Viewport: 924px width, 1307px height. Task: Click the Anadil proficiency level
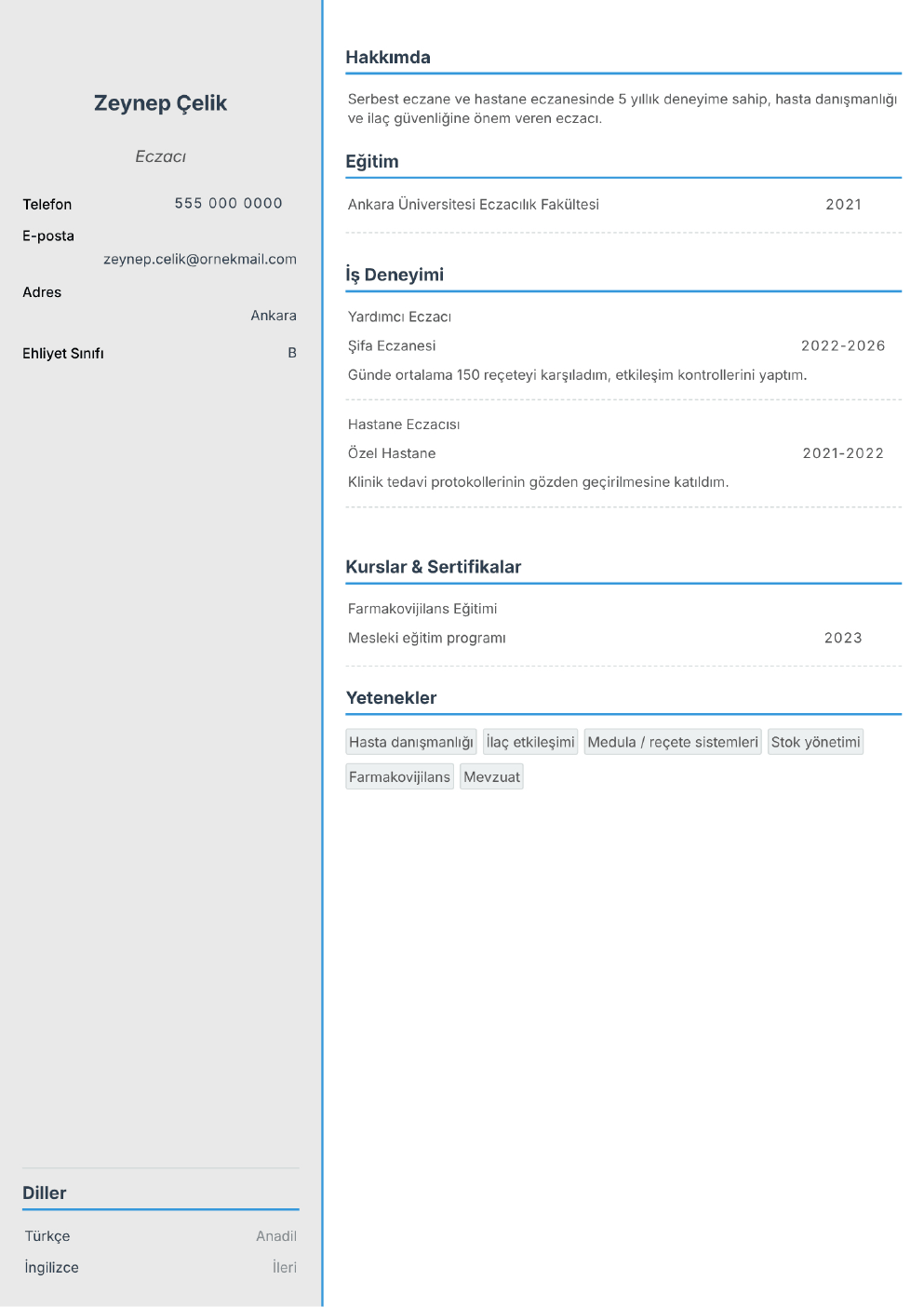pos(276,1236)
